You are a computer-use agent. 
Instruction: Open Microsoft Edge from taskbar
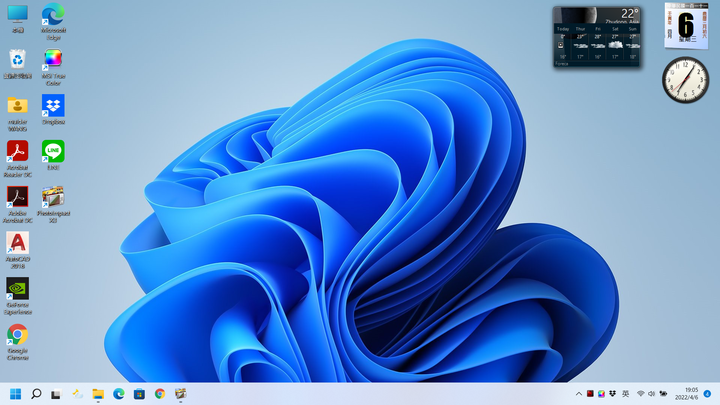118,394
